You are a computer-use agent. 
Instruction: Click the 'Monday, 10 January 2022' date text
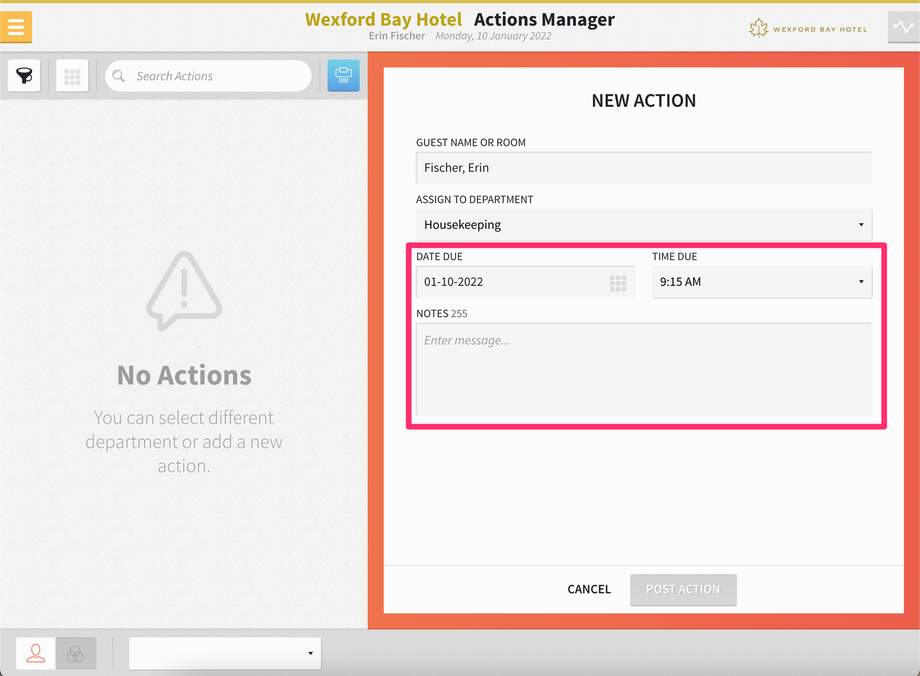coord(493,36)
